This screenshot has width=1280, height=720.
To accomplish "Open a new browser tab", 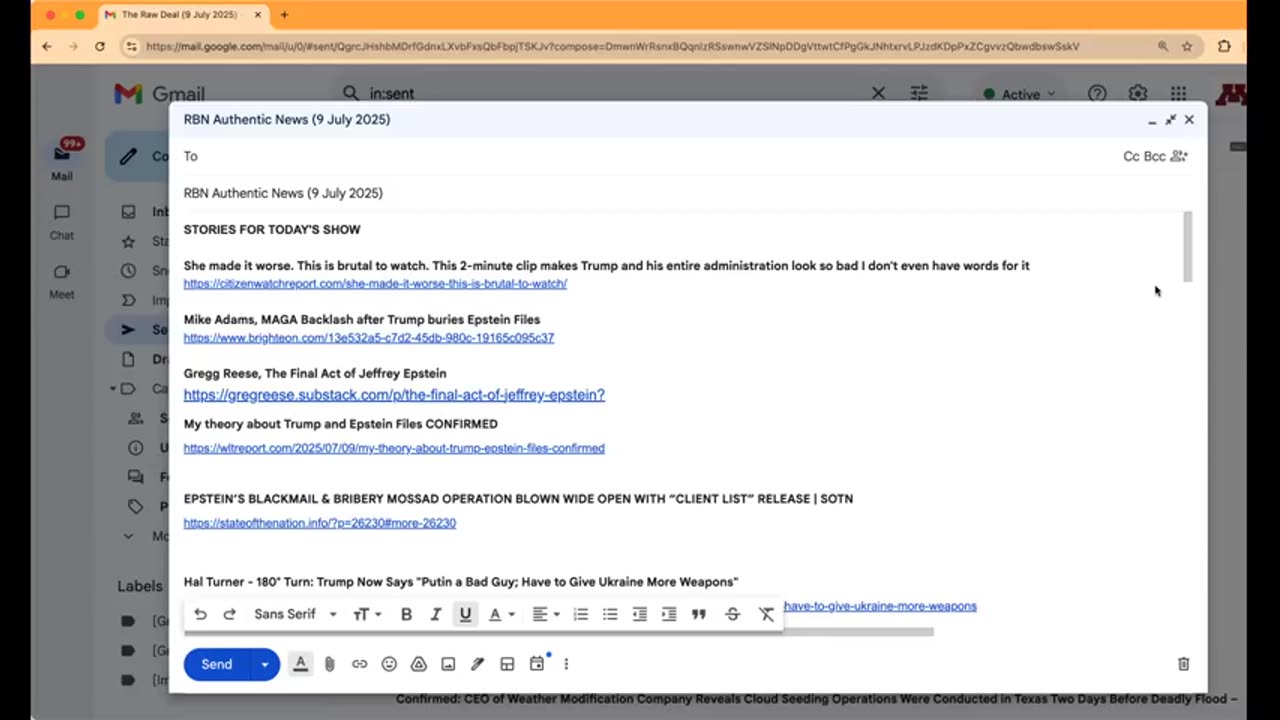I will [284, 15].
